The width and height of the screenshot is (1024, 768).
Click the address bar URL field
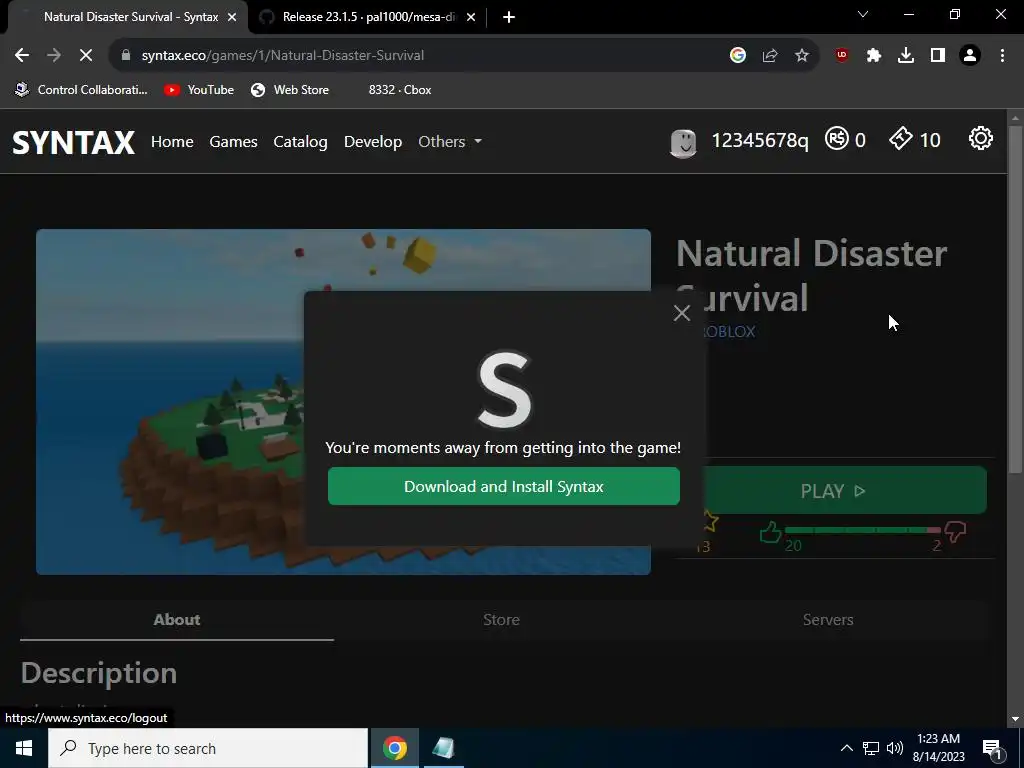pos(418,56)
